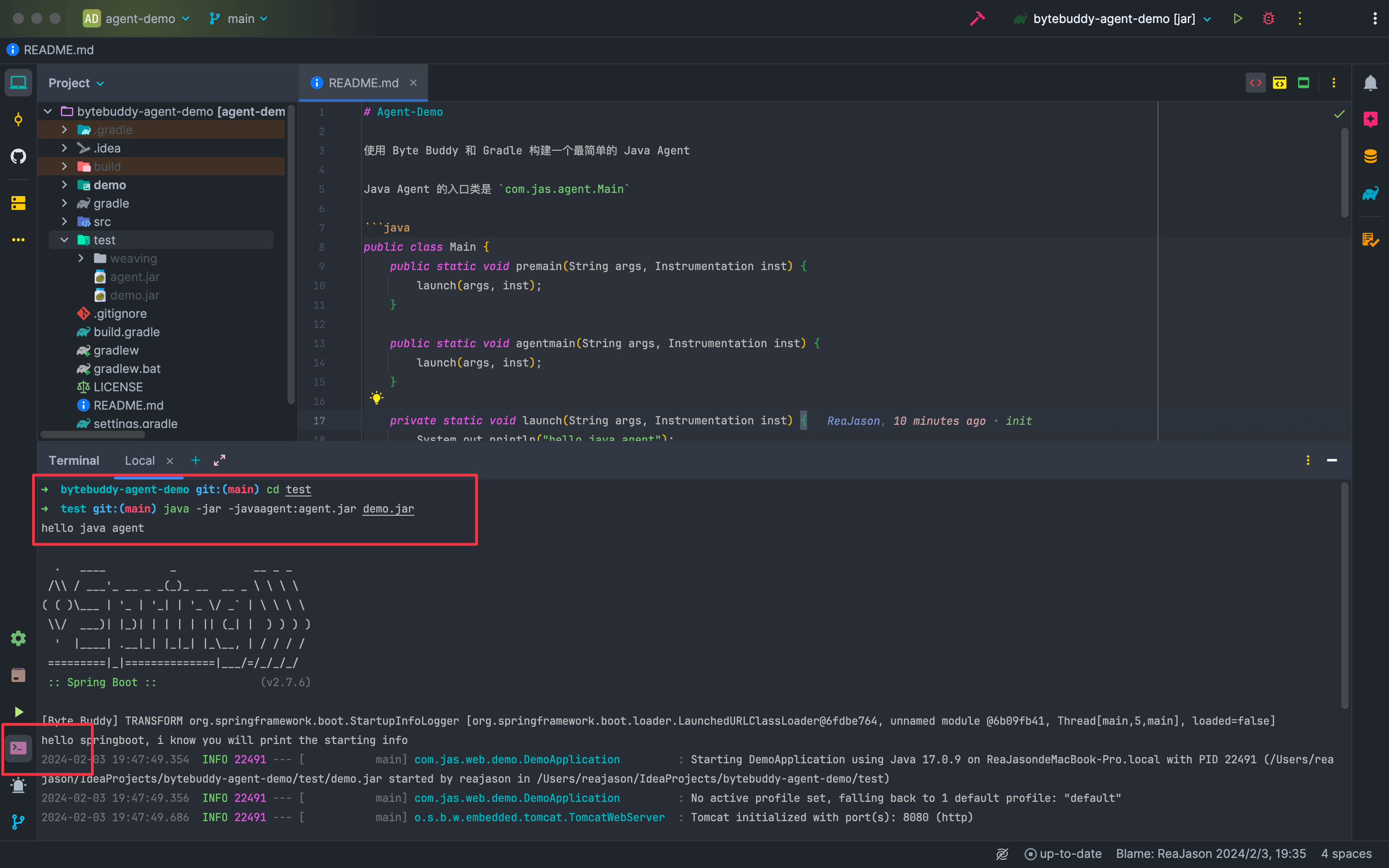Open agent-demo project dropdown
1389x868 pixels.
[x=136, y=18]
